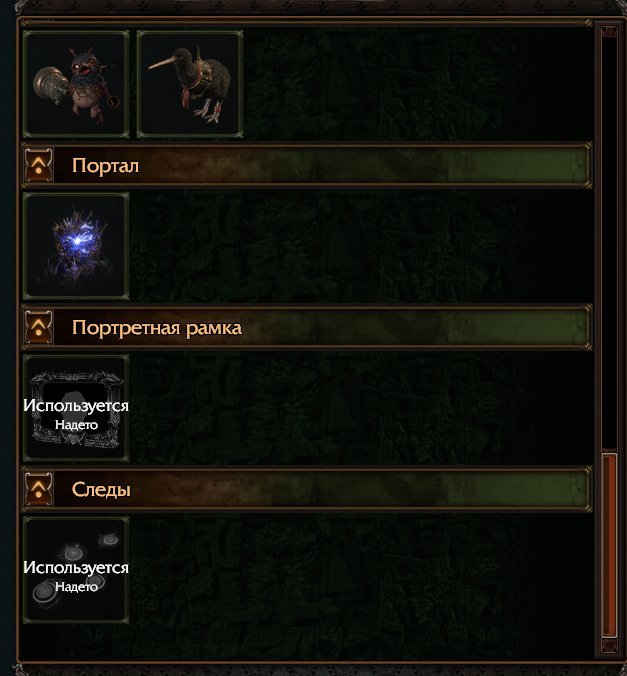This screenshot has height=676, width=627.
Task: Click the Портретная рамка header label
Action: tap(157, 328)
